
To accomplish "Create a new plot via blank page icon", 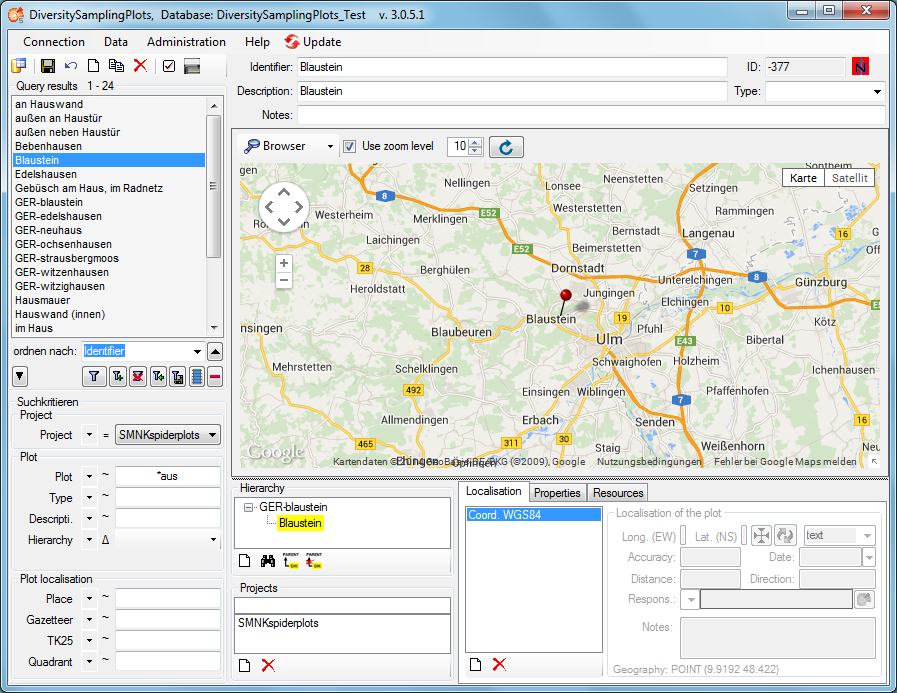I will (93, 66).
